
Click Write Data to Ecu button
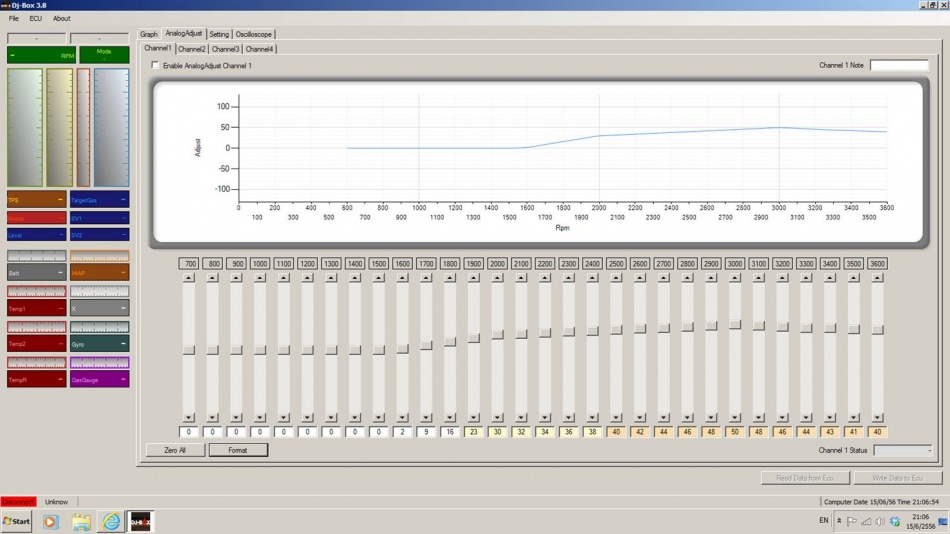pos(898,478)
